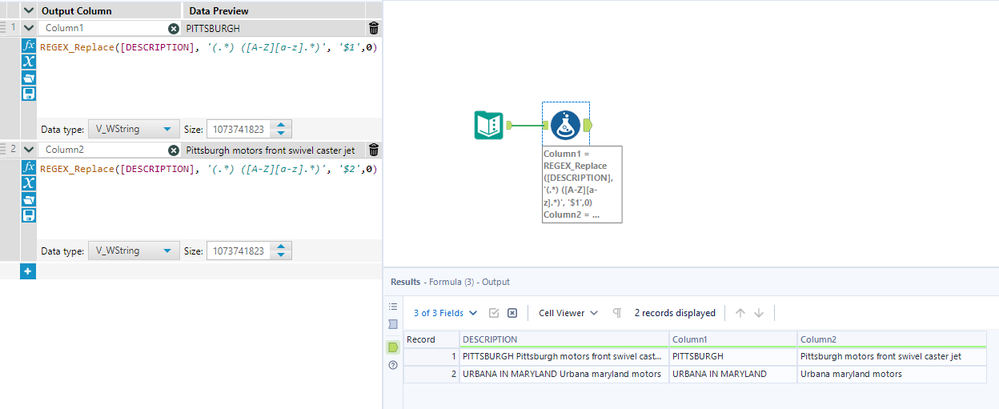Image resolution: width=999 pixels, height=409 pixels.
Task: Open the 3 of 3 Fields dropdown
Action: tap(445, 313)
